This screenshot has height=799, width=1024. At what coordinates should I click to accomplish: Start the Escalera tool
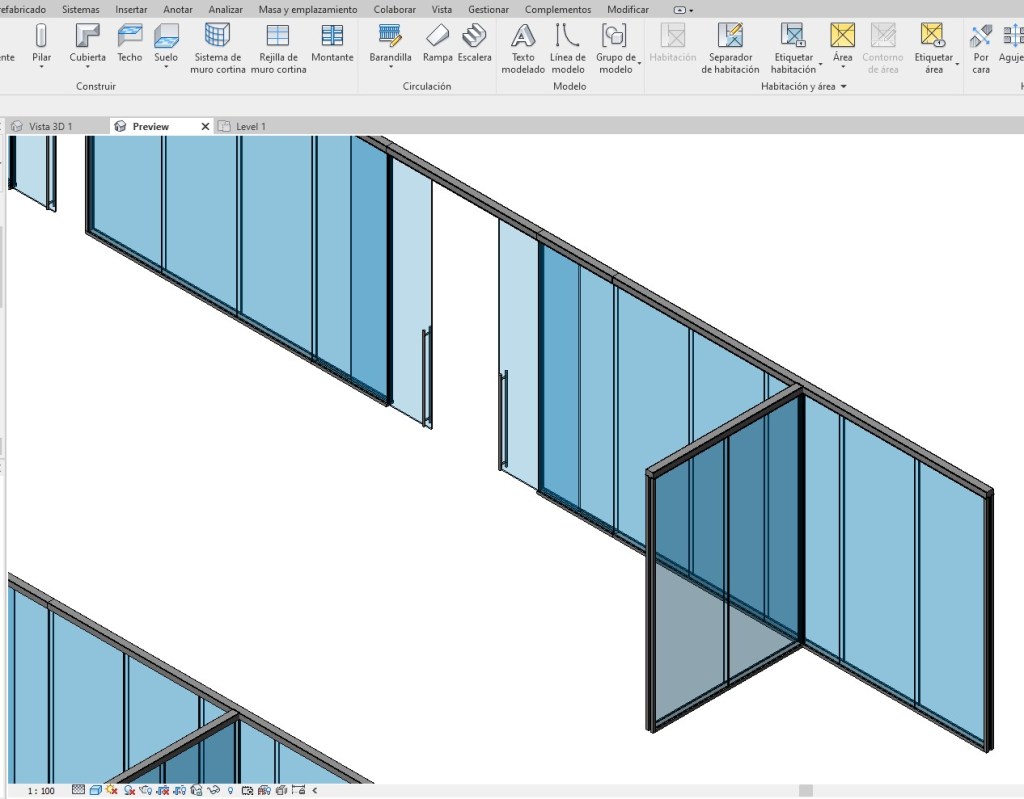click(473, 44)
